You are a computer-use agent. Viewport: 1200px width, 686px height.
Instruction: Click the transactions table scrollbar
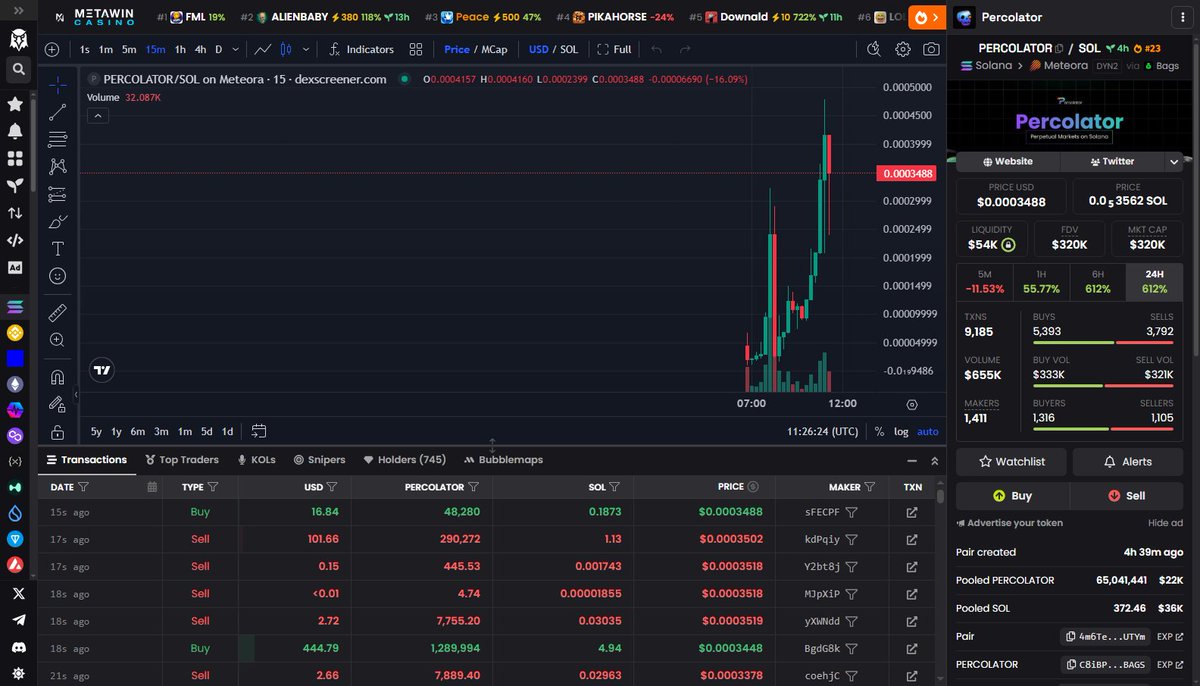941,495
